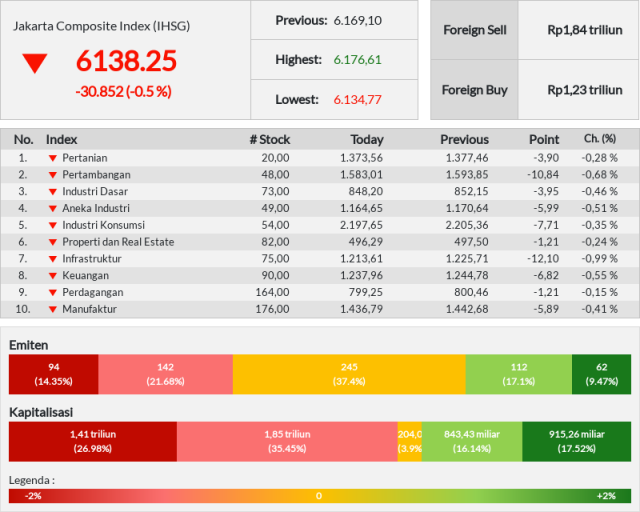
Task: Select the Ch. (%) column header
Action: point(600,139)
